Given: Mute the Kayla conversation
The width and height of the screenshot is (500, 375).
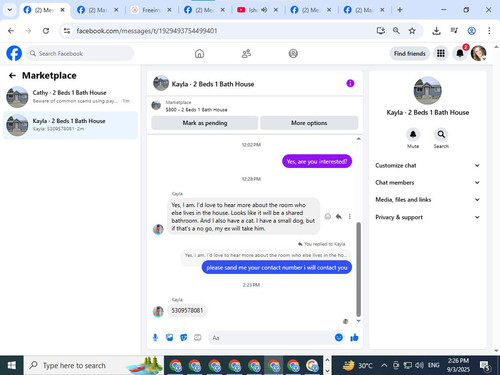Looking at the screenshot, I should (413, 134).
